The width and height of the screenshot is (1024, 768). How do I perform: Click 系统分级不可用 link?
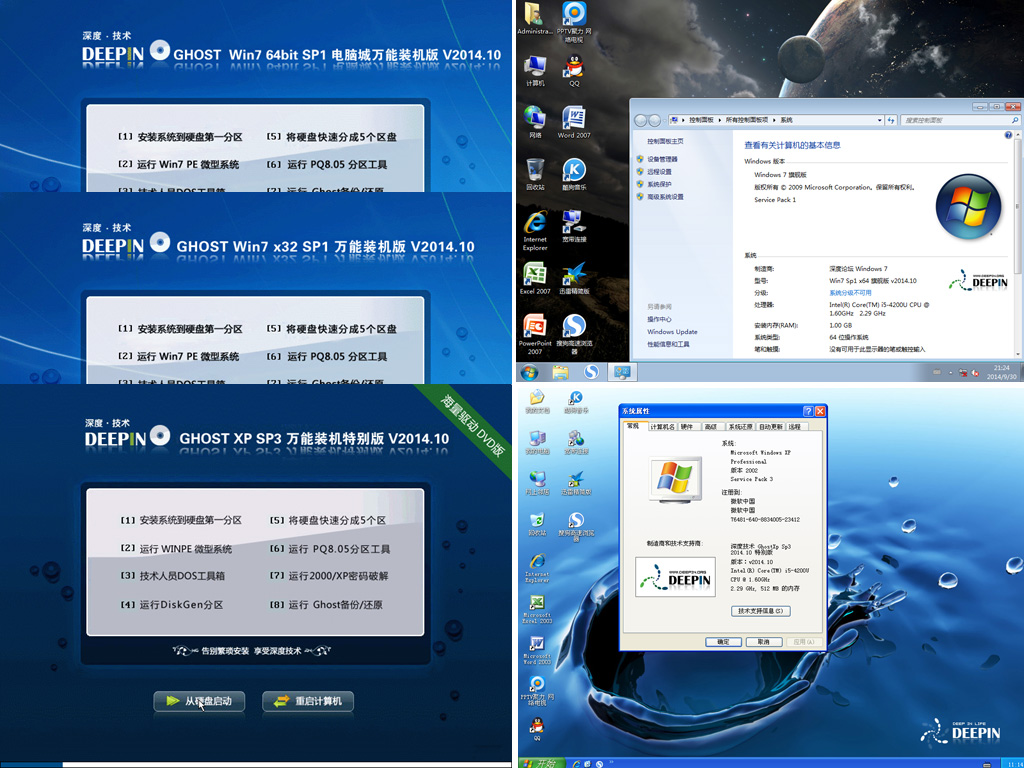tap(850, 293)
